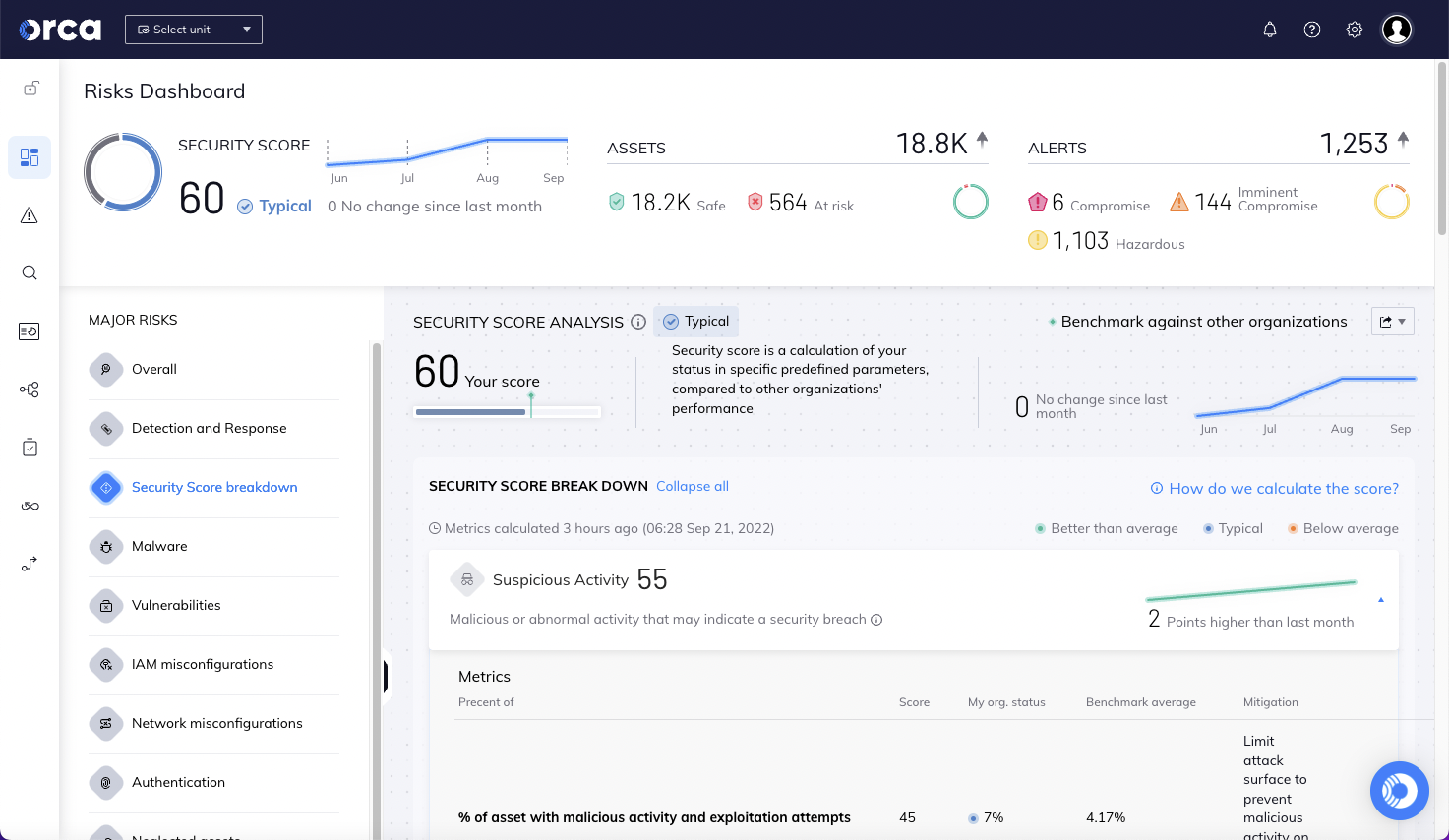Viewport: 1449px width, 840px height.
Task: Click the Typical status badge next to Security Score Analysis
Action: click(695, 321)
